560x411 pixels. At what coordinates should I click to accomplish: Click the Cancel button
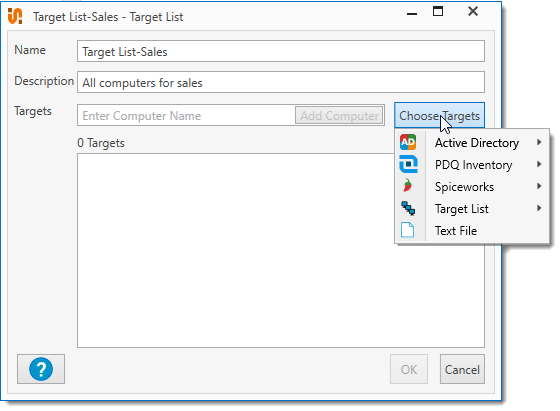pos(462,369)
